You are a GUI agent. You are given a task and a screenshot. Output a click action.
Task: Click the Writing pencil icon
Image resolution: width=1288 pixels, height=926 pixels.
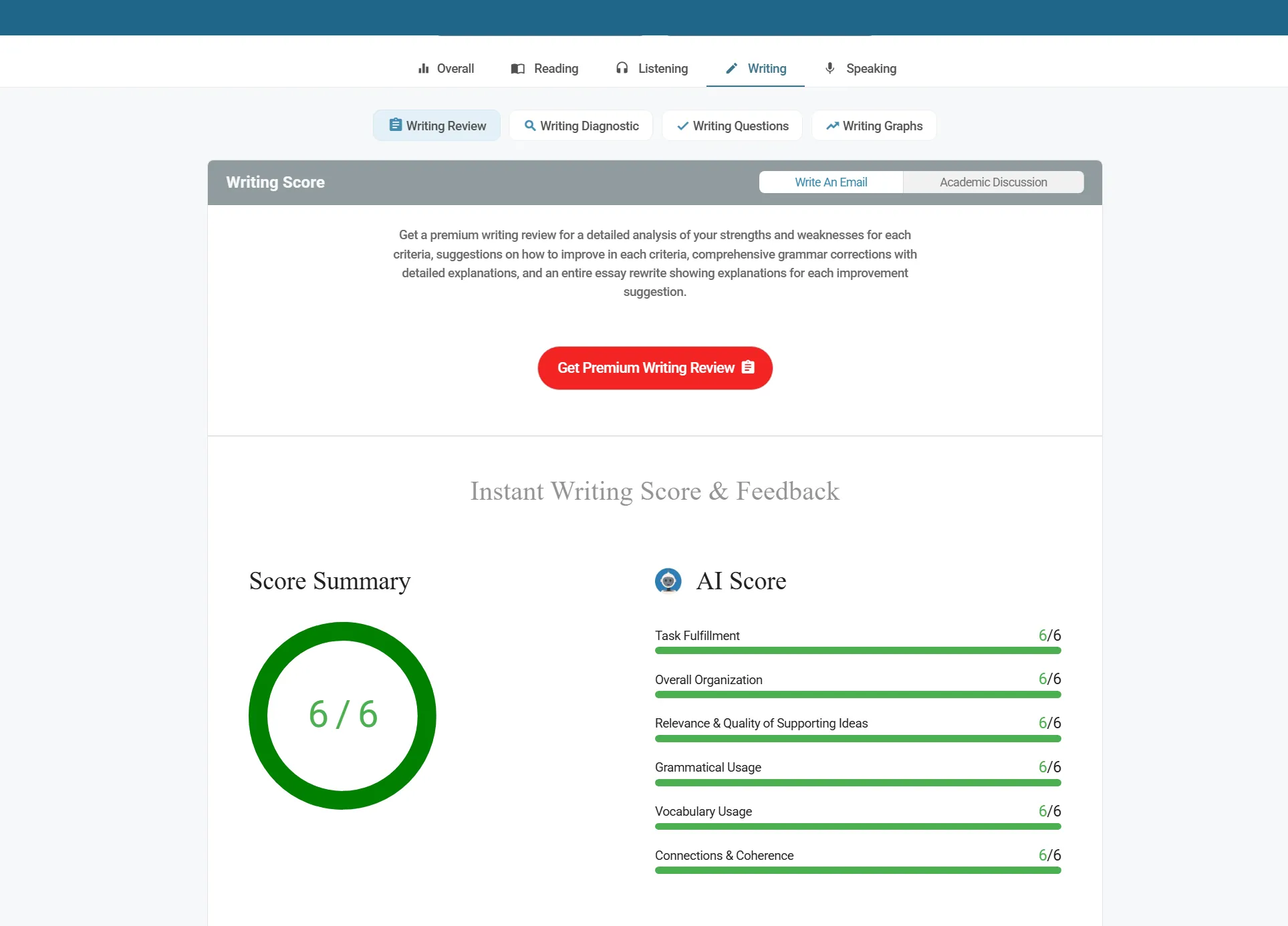coord(732,68)
